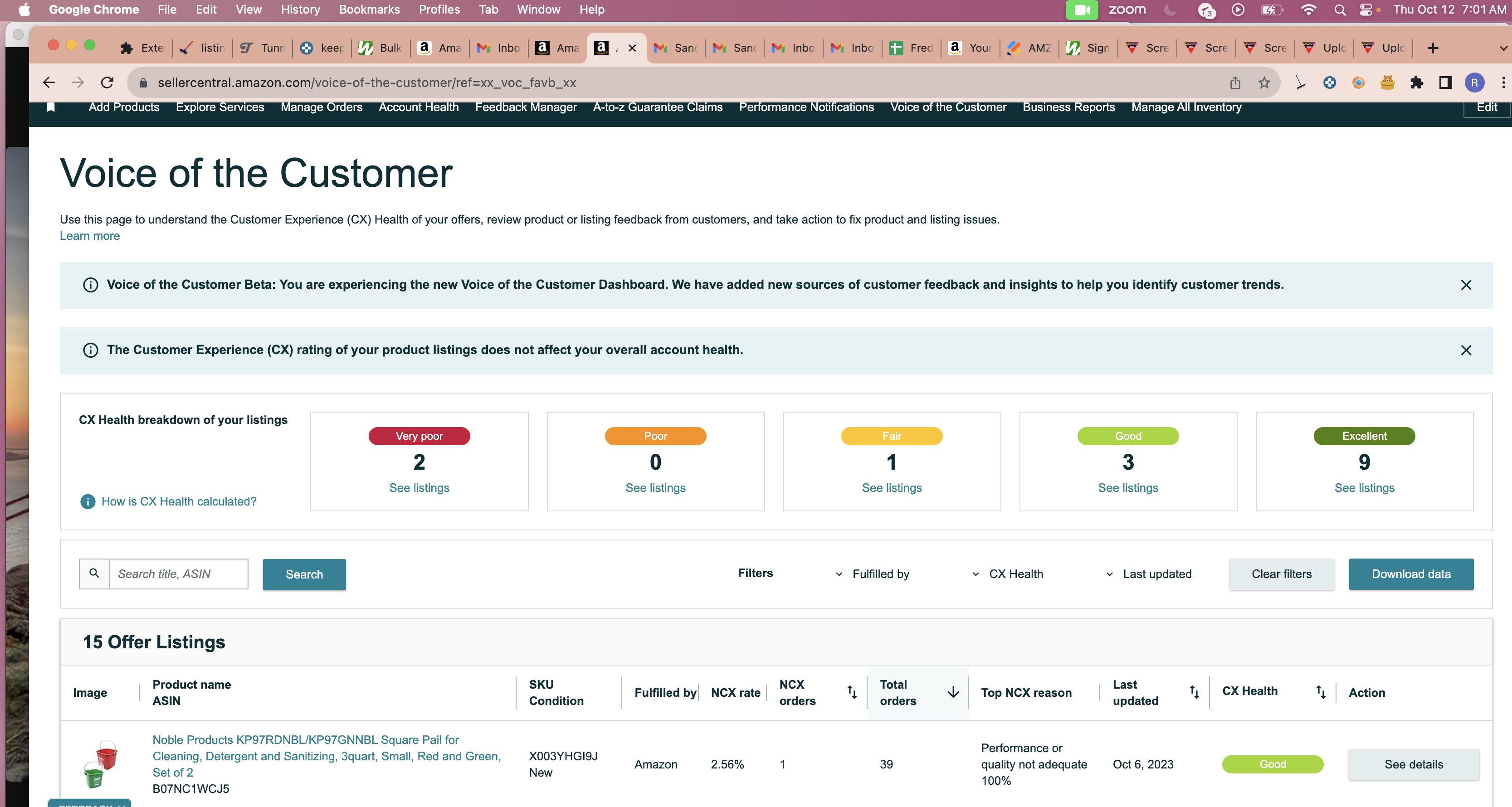Click the Apple logo menu
The width and height of the screenshot is (1512, 807).
point(24,10)
